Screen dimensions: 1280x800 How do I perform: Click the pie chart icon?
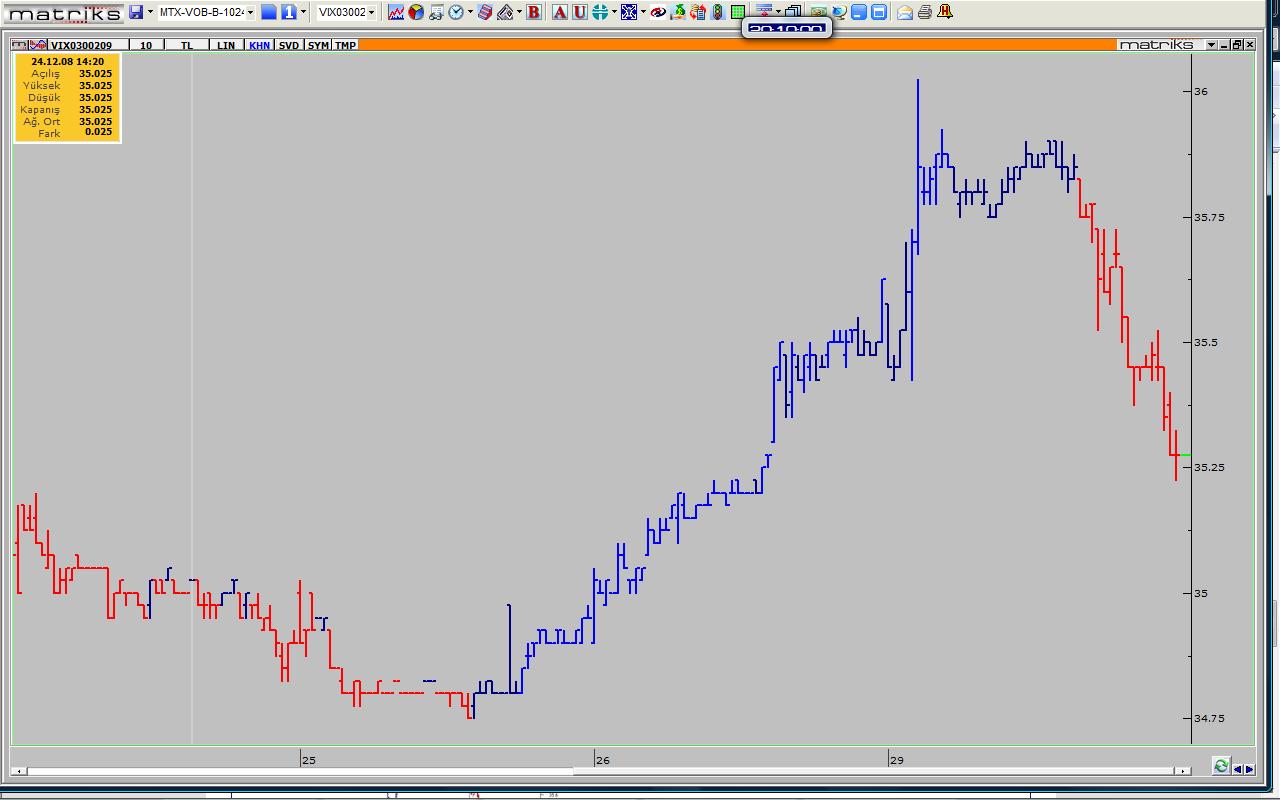pyautogui.click(x=416, y=12)
